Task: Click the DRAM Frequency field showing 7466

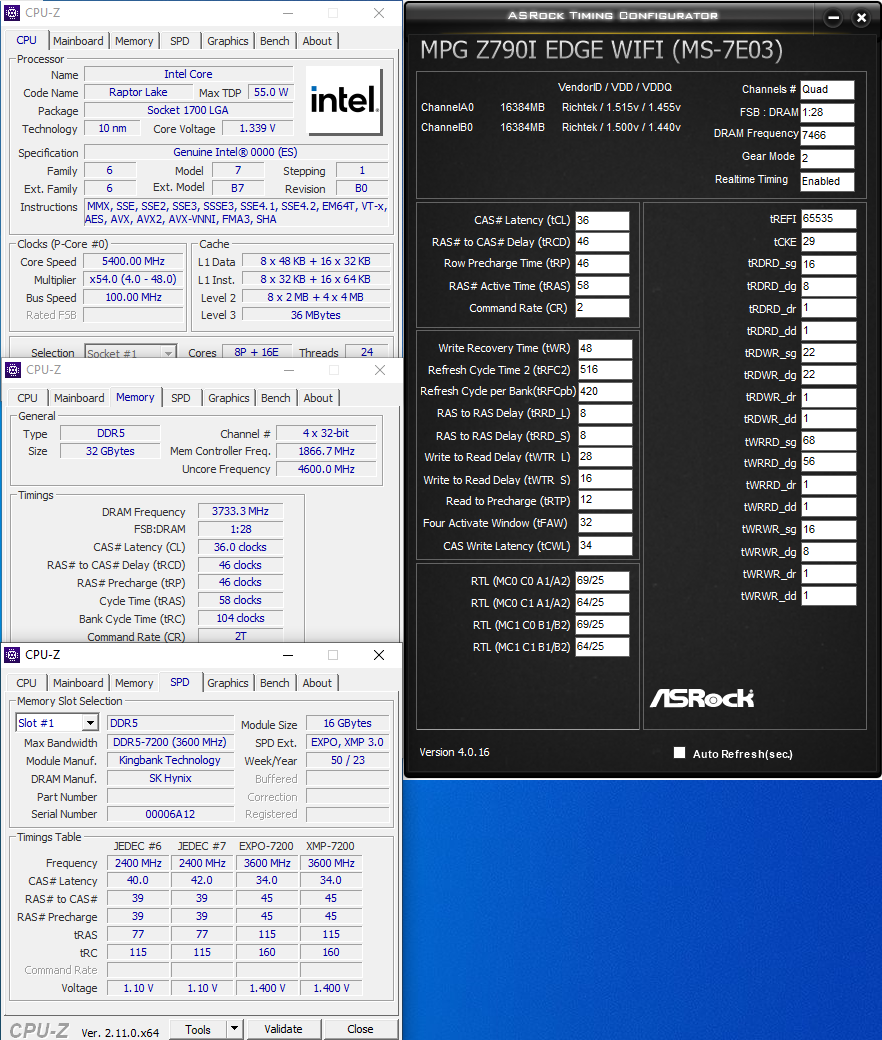Action: pyautogui.click(x=826, y=135)
